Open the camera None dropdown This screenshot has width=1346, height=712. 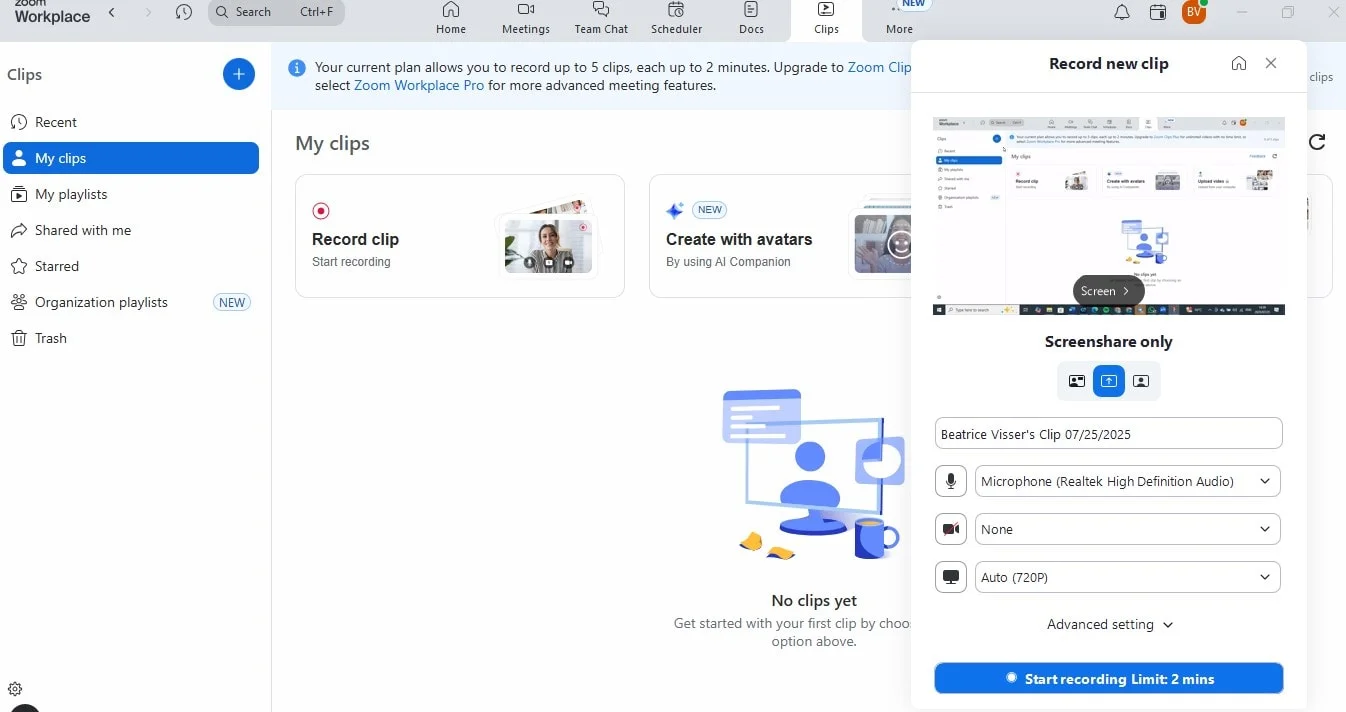[x=1128, y=529]
